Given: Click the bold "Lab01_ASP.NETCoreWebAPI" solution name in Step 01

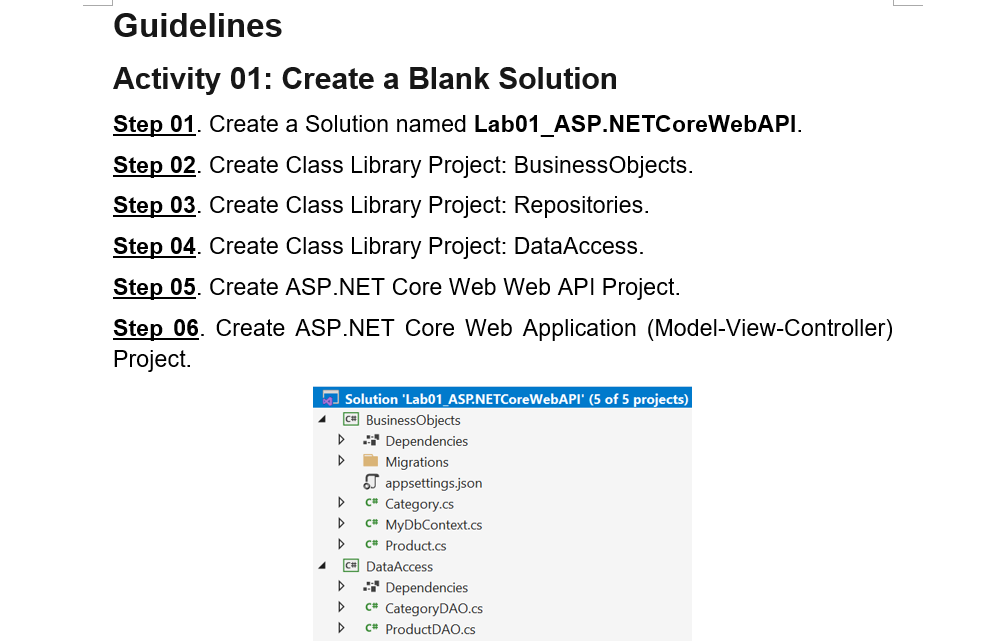Looking at the screenshot, I should [635, 124].
